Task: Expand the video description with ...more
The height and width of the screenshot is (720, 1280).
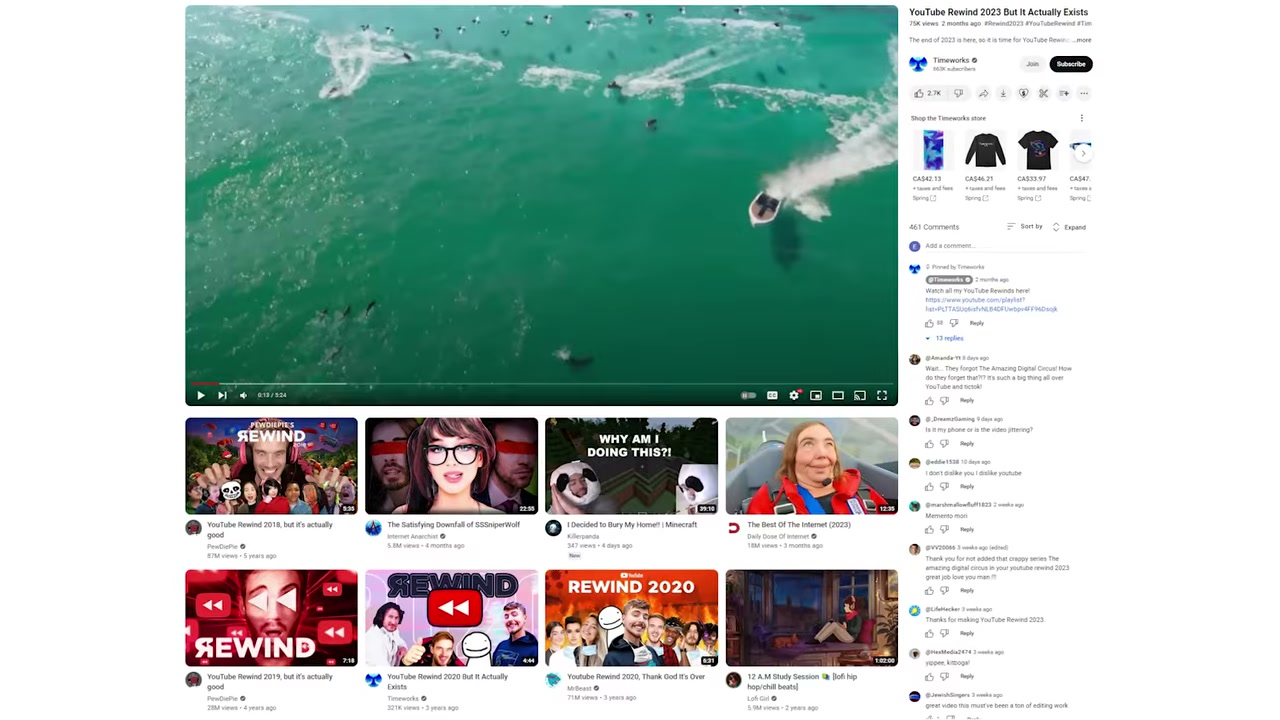Action: coord(1083,40)
